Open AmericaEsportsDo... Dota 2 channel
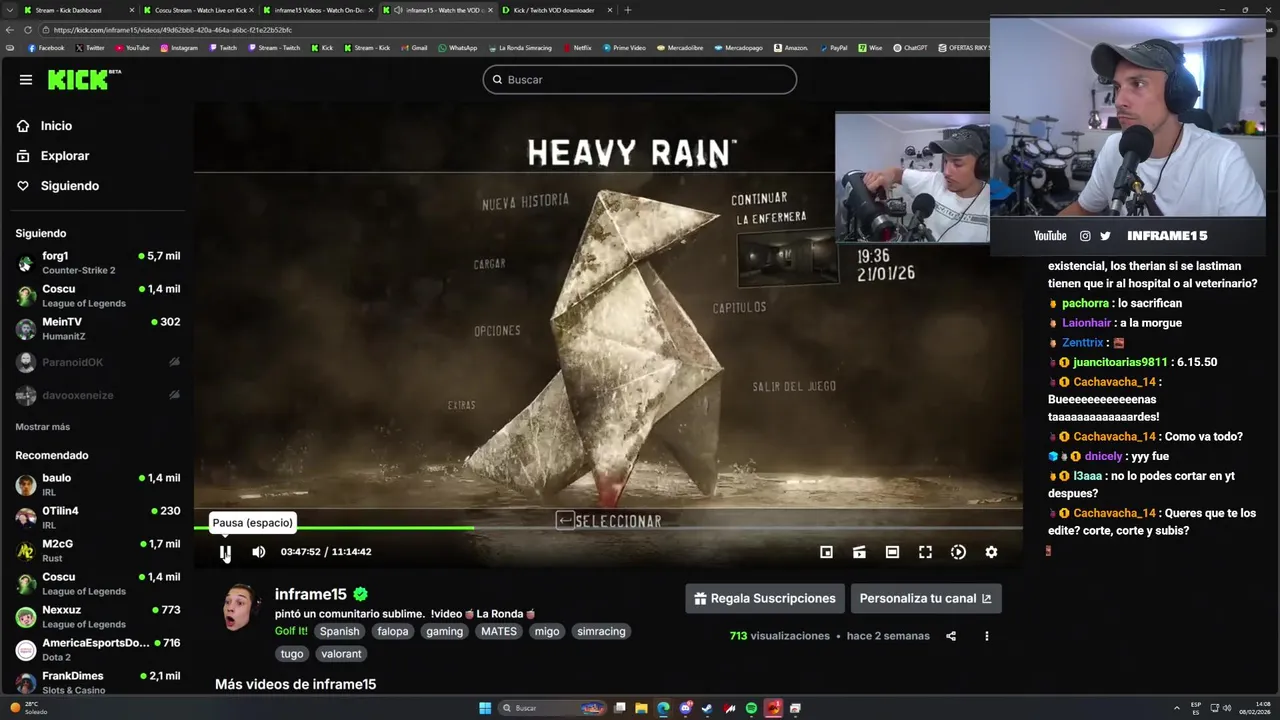Image resolution: width=1280 pixels, height=720 pixels. tap(98, 650)
